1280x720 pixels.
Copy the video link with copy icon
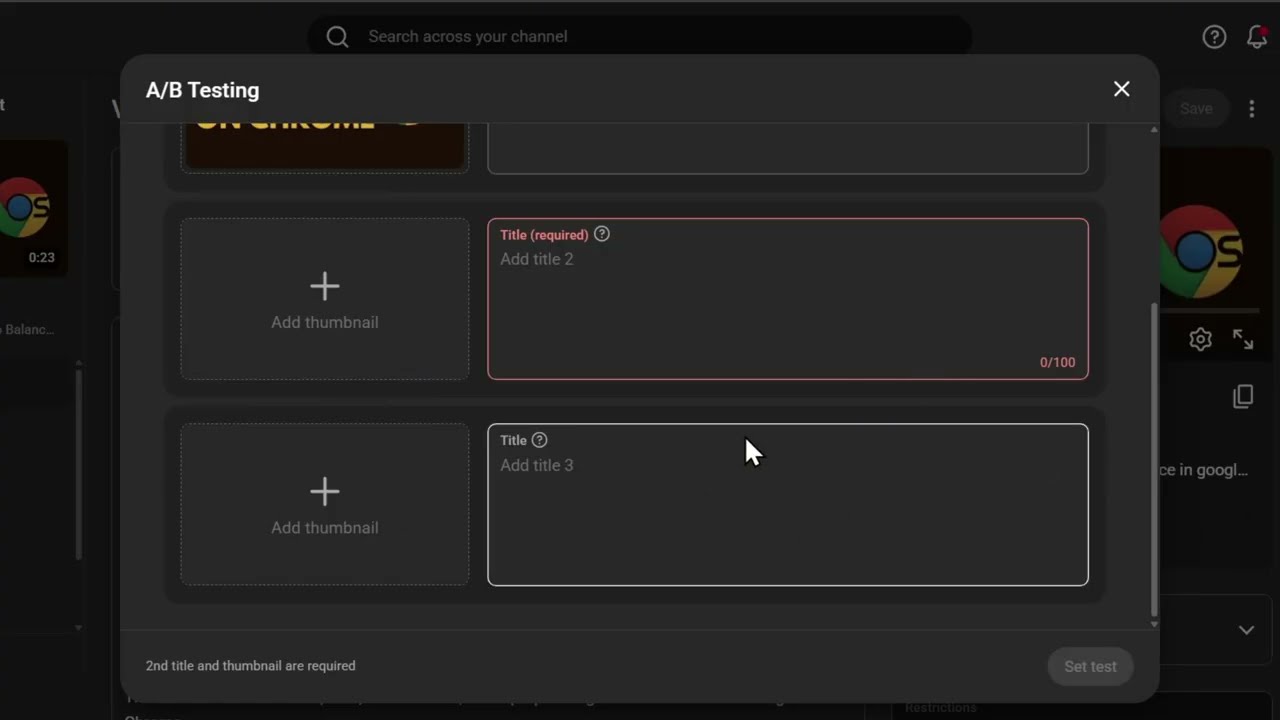(x=1243, y=396)
